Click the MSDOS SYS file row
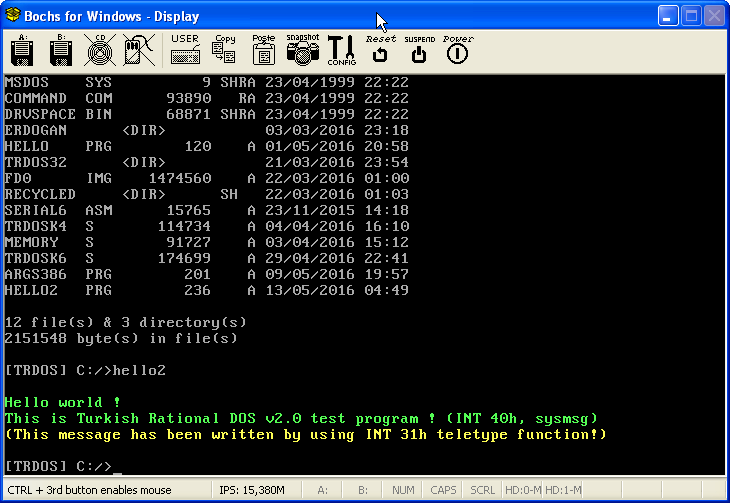 (x=207, y=82)
